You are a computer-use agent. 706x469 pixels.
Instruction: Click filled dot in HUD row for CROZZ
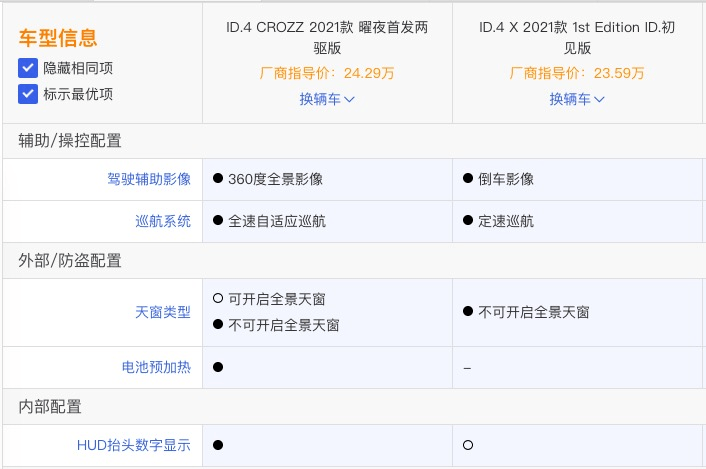tap(218, 445)
